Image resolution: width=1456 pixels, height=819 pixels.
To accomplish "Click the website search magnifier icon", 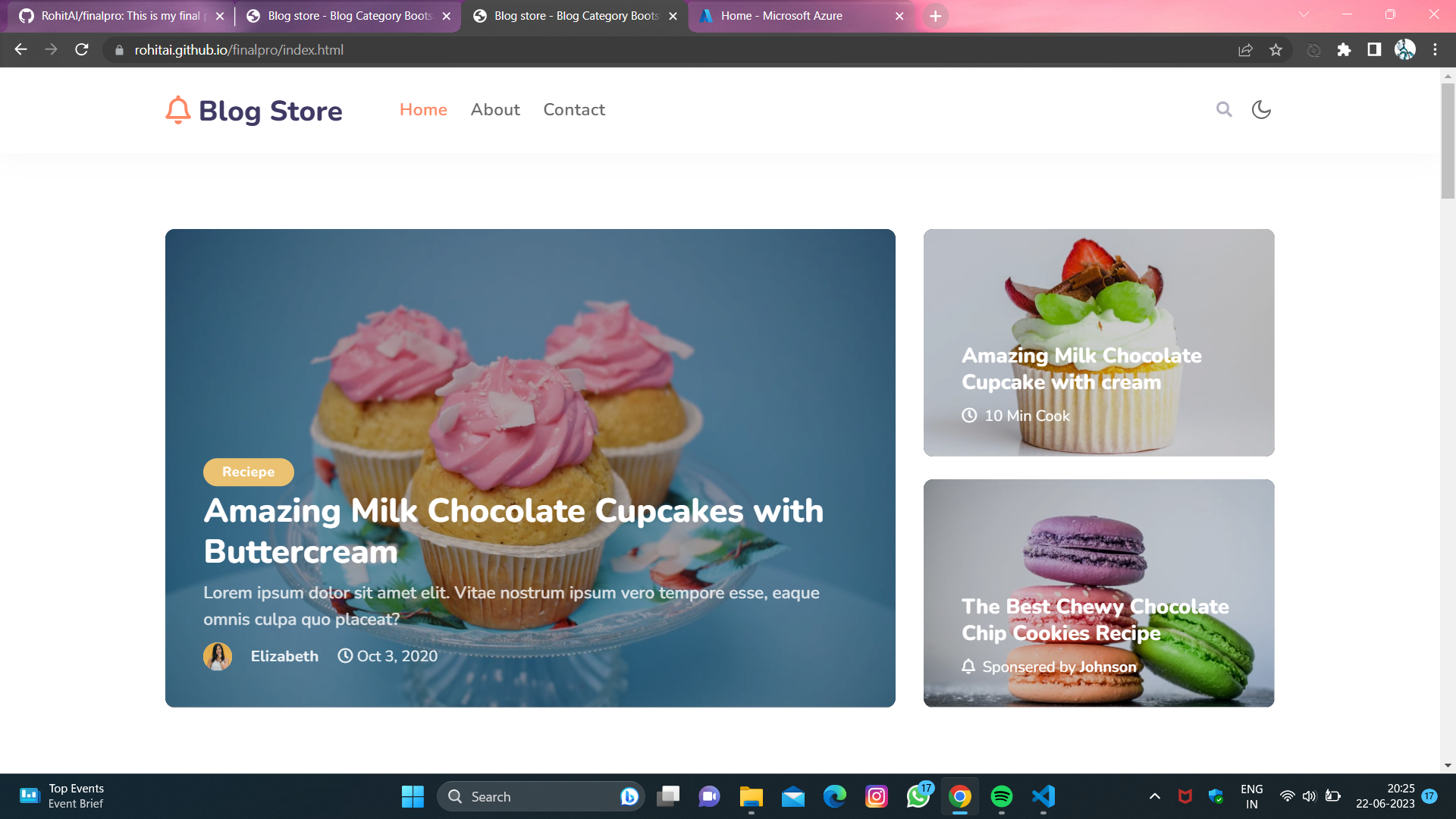I will (x=1224, y=109).
